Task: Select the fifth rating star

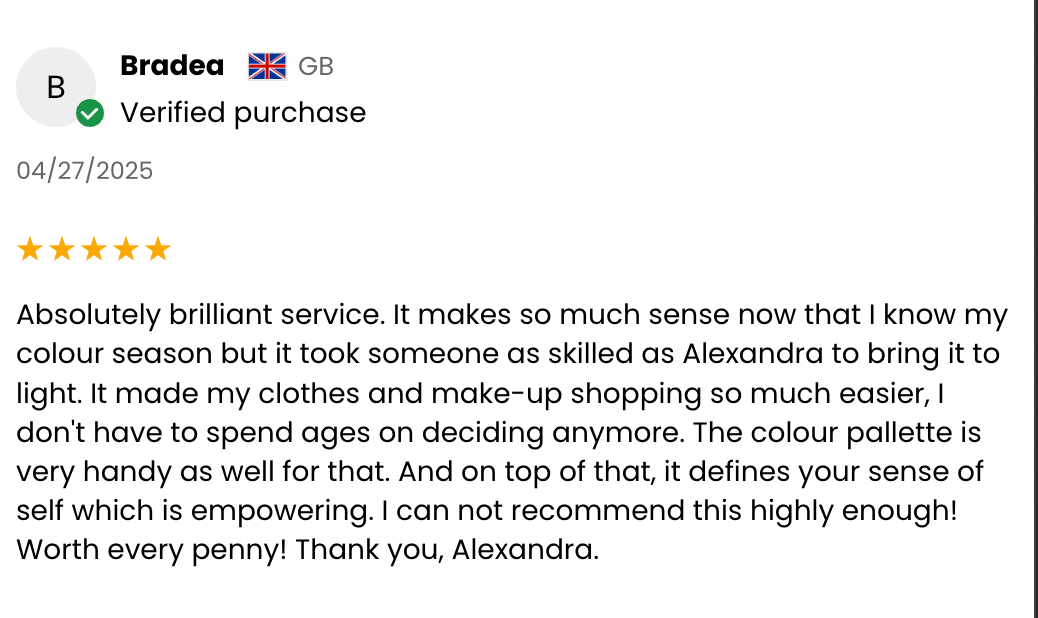Action: click(x=158, y=249)
